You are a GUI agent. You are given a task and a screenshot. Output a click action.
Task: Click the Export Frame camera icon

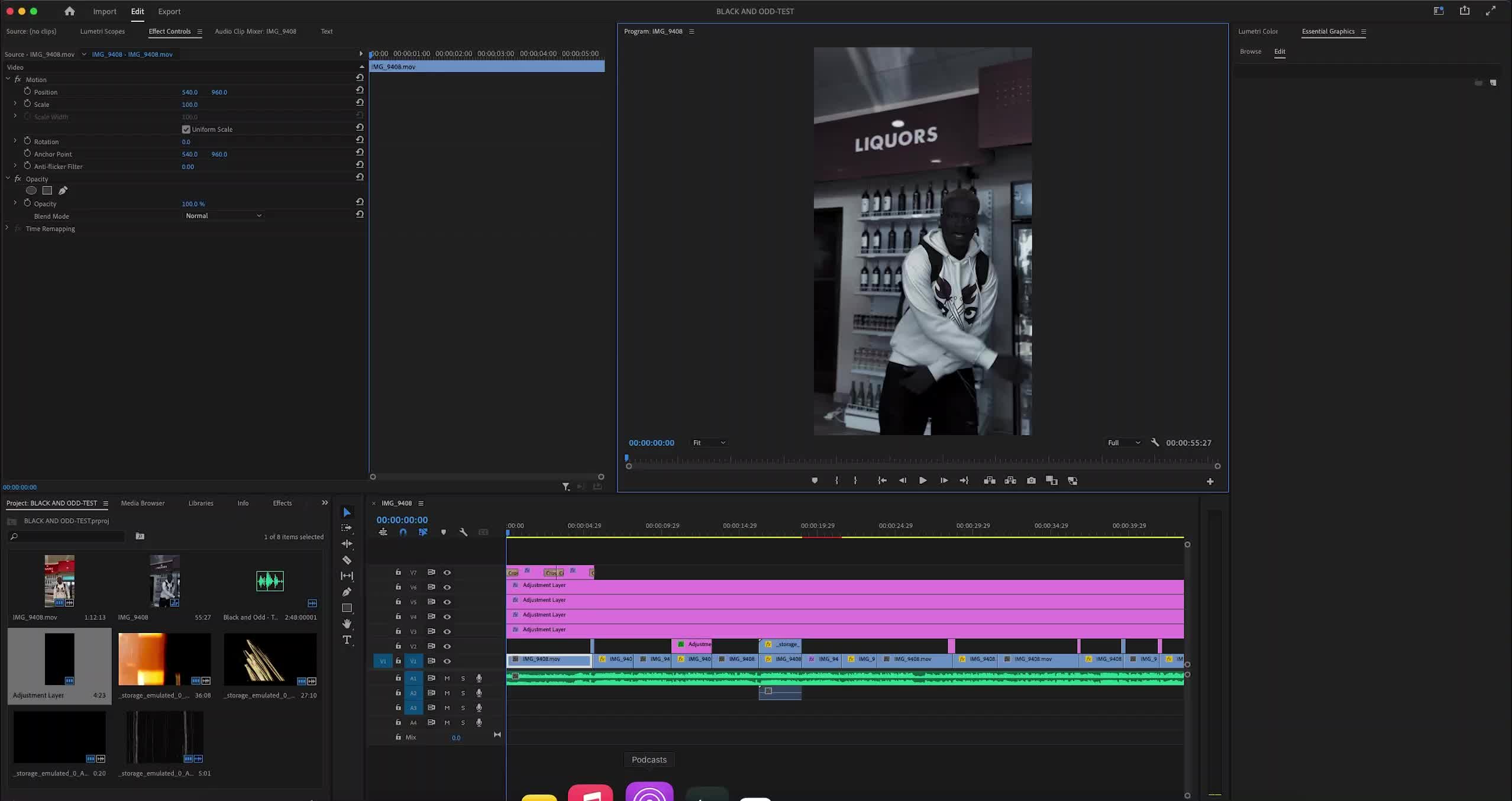pos(1031,480)
